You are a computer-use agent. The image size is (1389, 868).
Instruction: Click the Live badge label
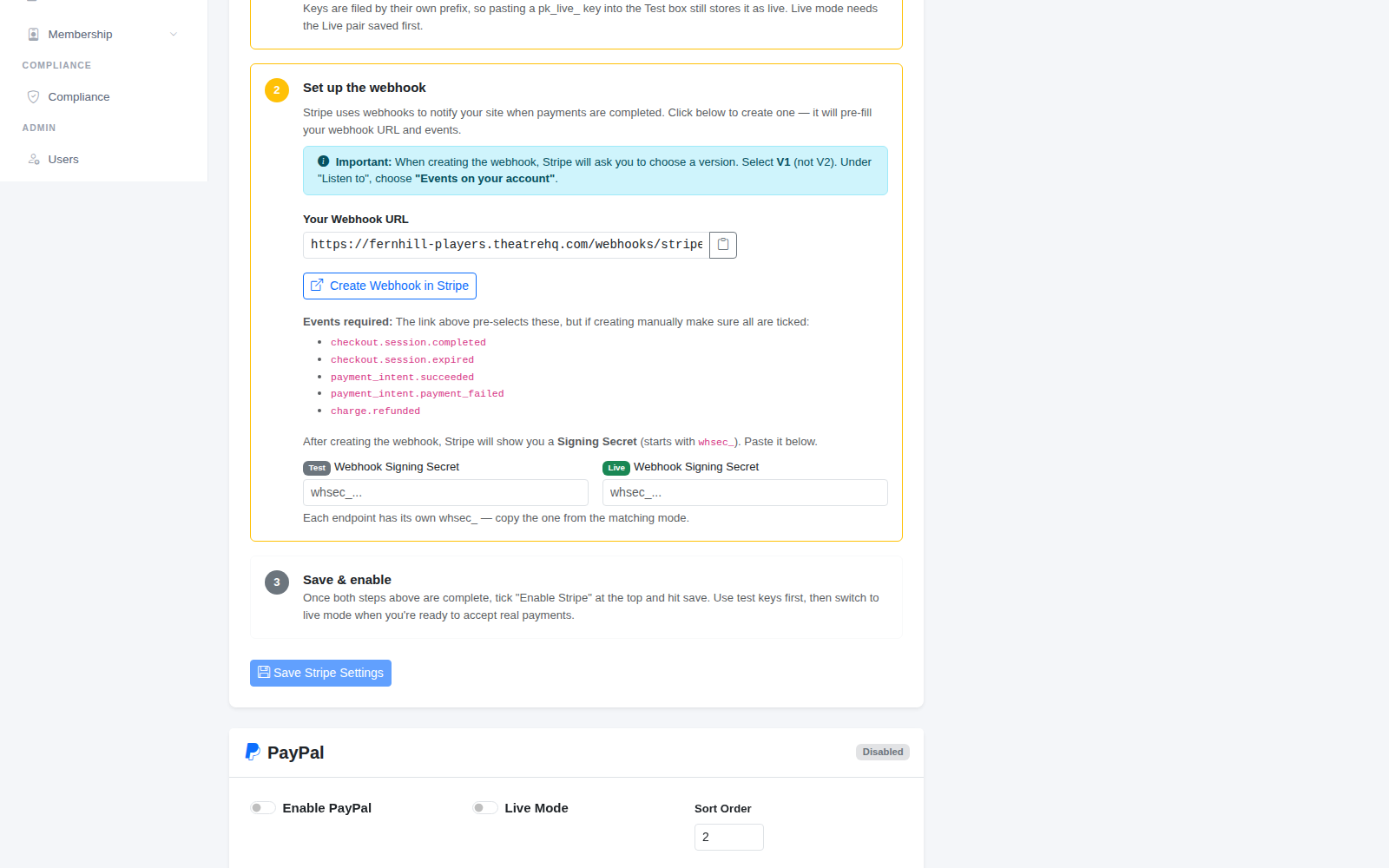pyautogui.click(x=616, y=468)
